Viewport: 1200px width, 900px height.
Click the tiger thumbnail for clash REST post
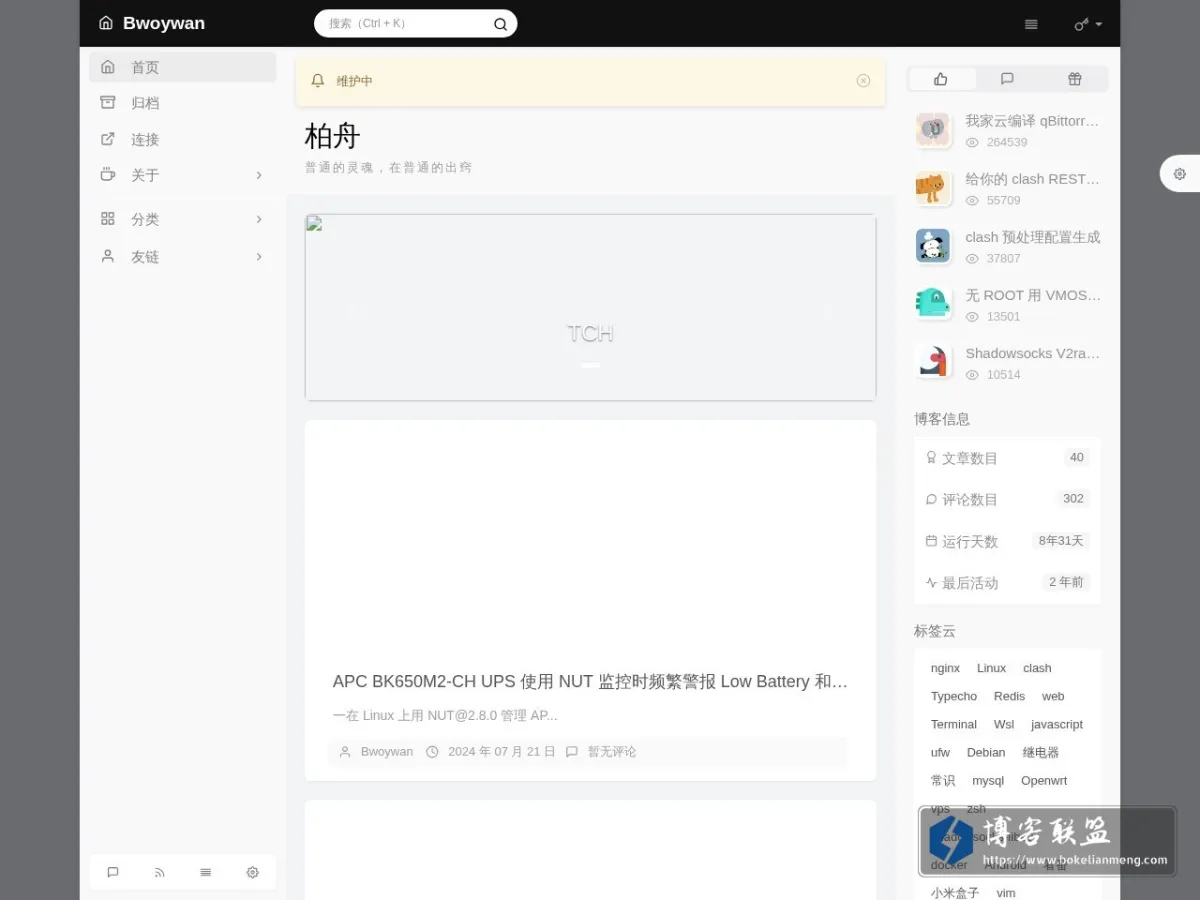pyautogui.click(x=933, y=188)
